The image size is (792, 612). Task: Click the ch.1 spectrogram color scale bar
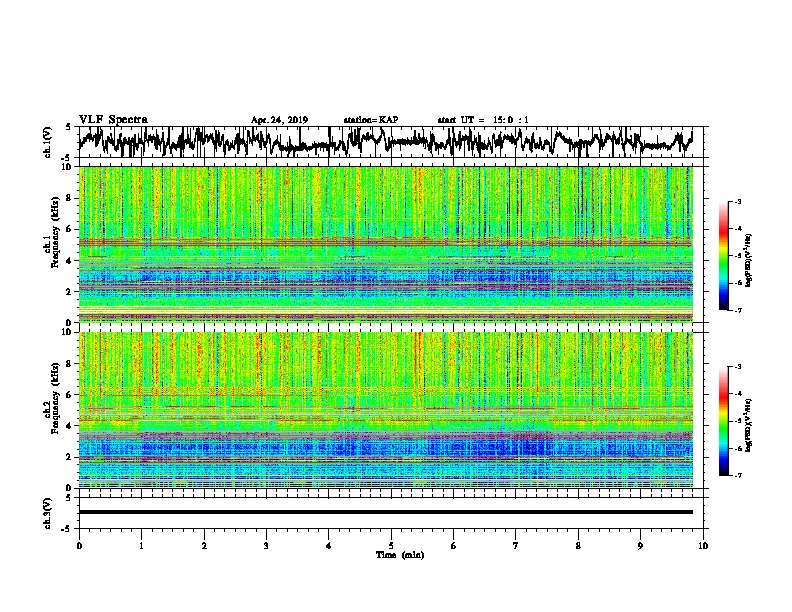723,256
